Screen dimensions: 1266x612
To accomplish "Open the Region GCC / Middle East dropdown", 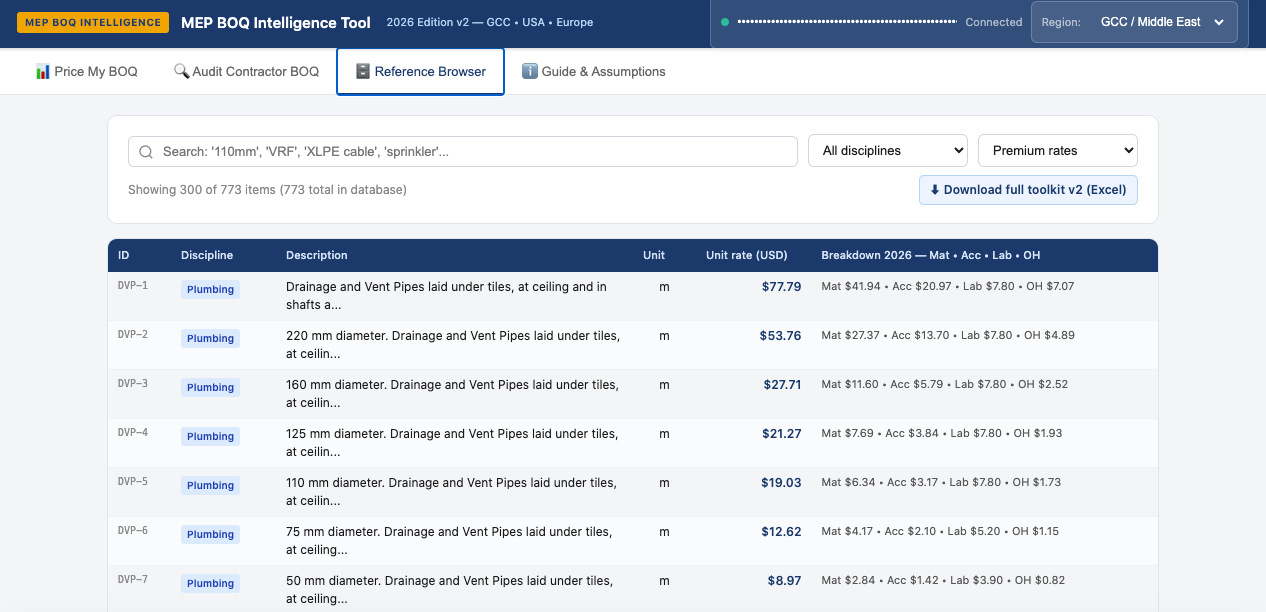I will point(1134,22).
